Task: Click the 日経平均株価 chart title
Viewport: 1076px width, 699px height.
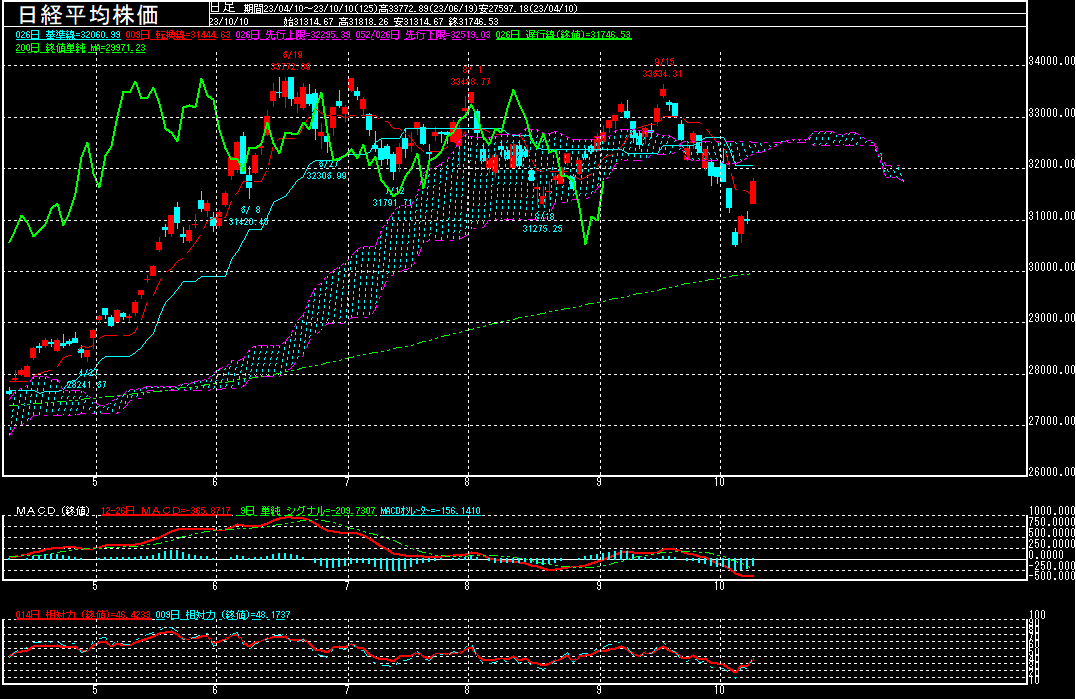Action: click(88, 14)
